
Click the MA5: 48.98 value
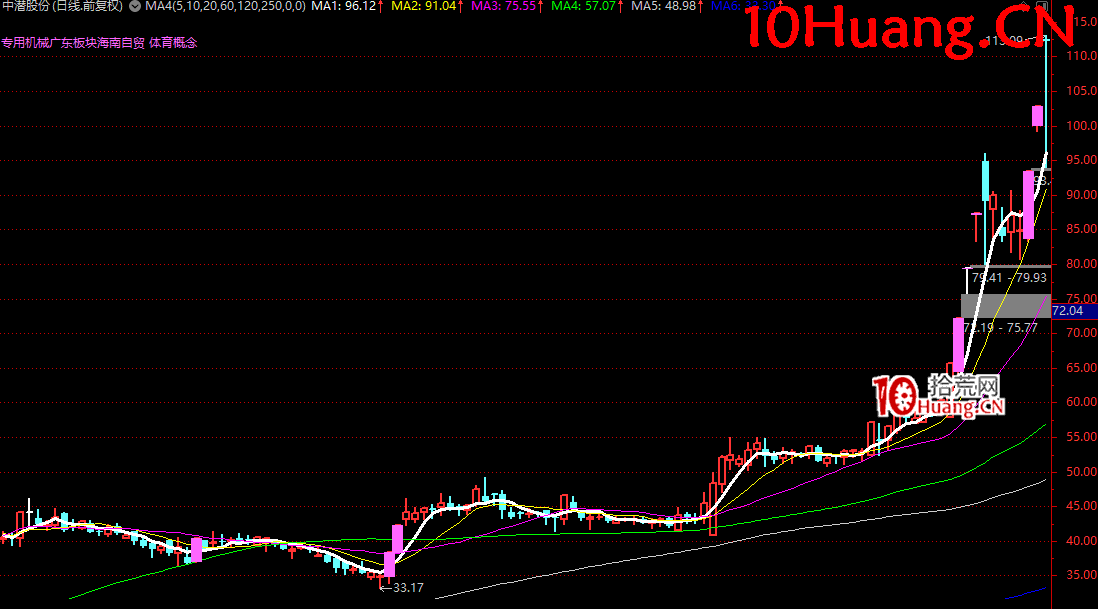click(x=663, y=6)
